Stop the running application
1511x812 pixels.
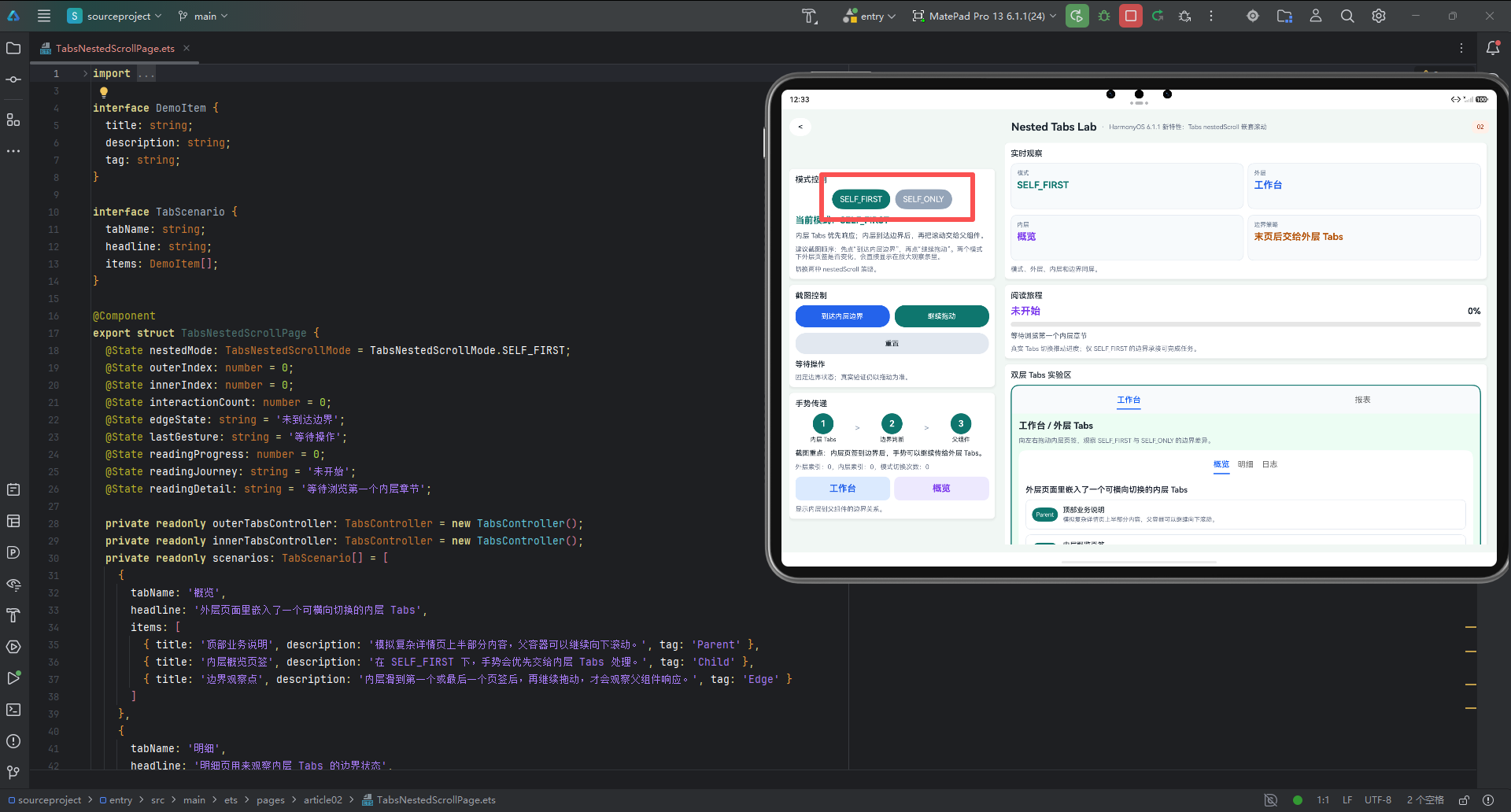[x=1131, y=16]
